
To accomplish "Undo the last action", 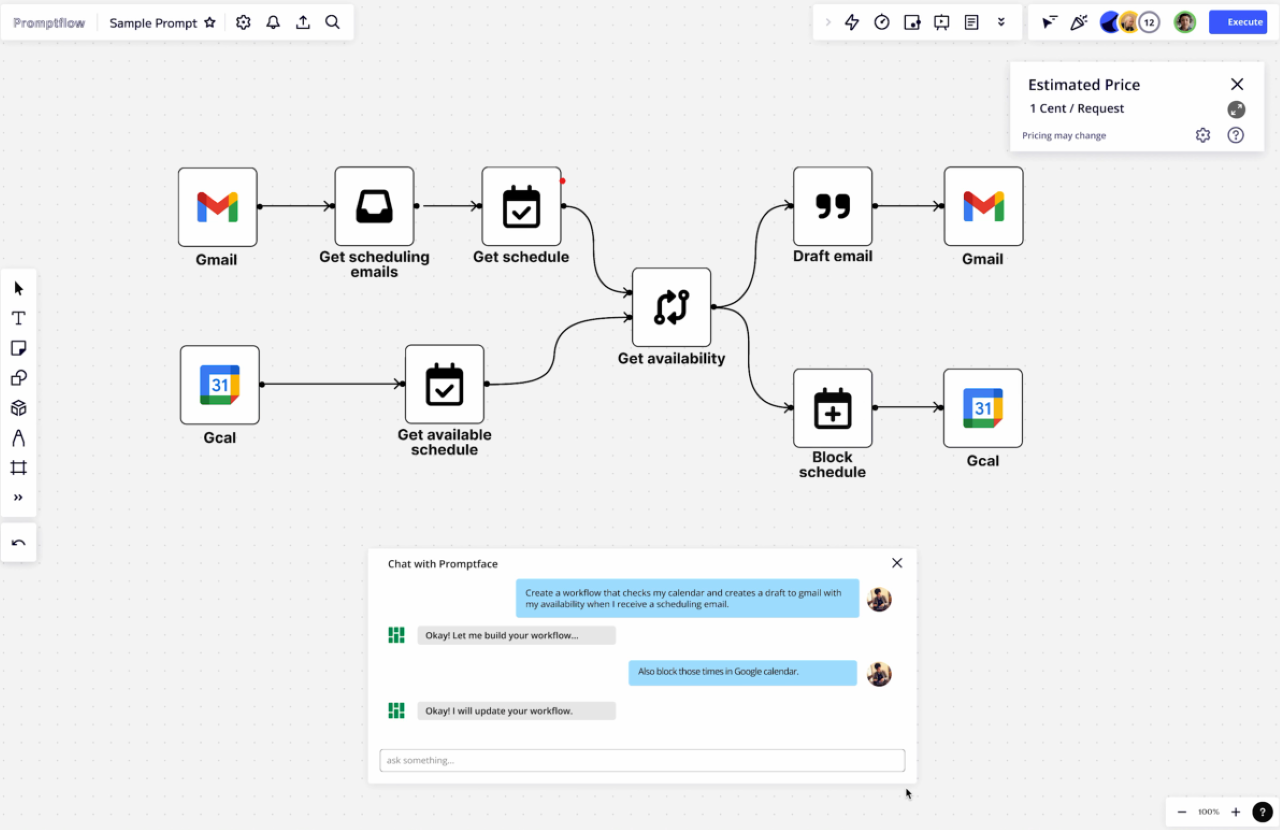I will click(x=18, y=543).
